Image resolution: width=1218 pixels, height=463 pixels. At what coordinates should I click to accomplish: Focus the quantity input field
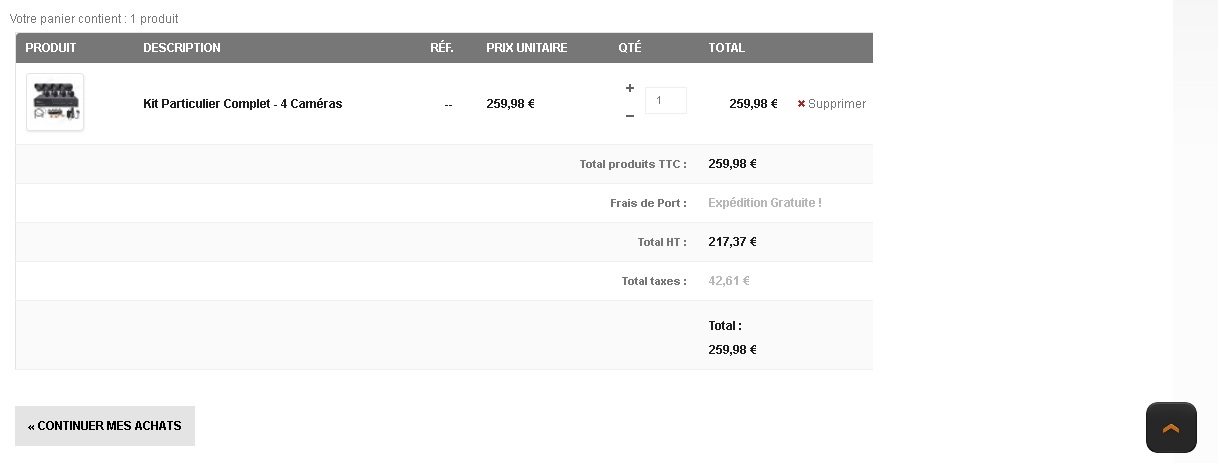(x=665, y=101)
